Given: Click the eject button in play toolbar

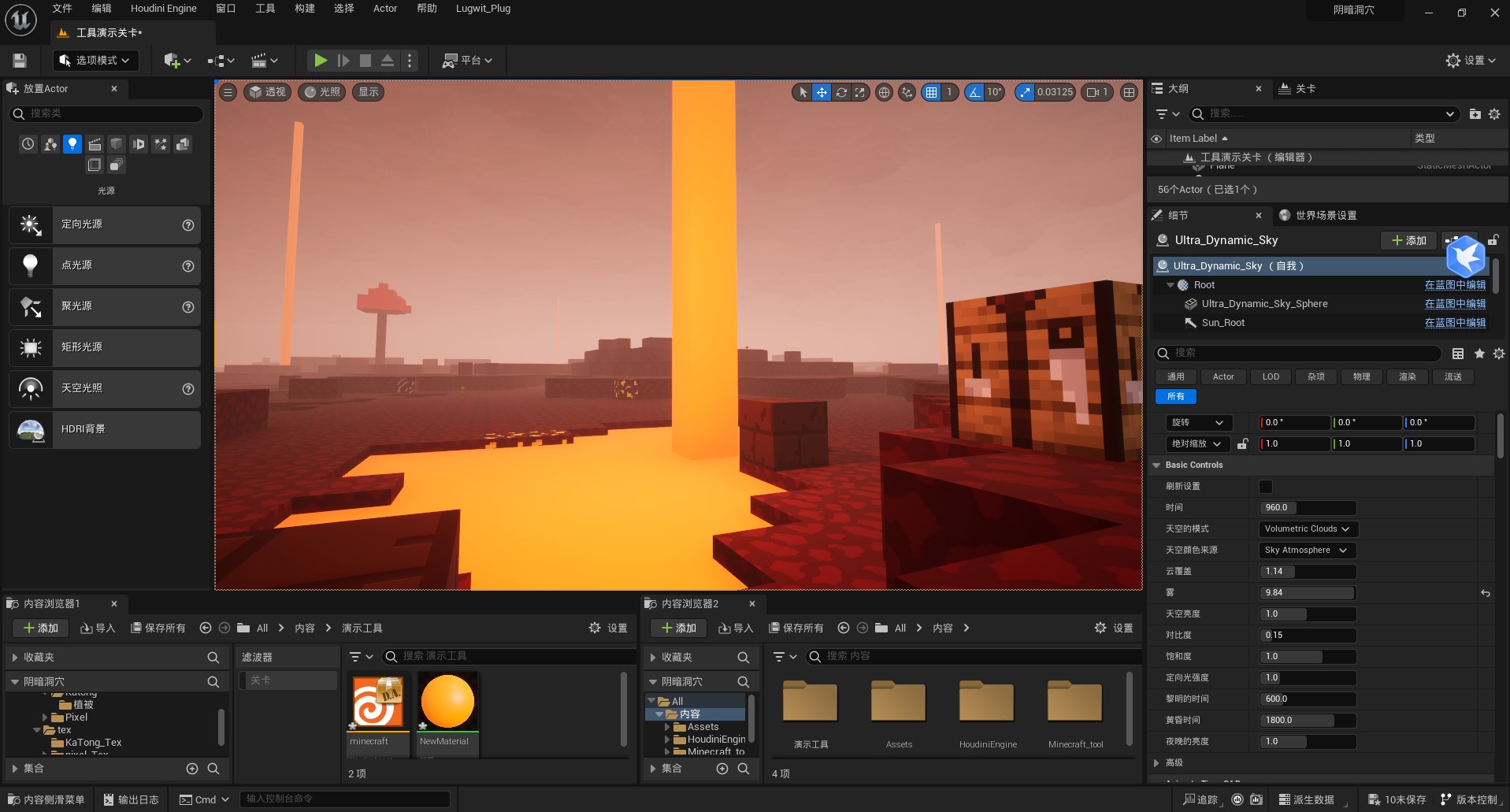Looking at the screenshot, I should 388,61.
